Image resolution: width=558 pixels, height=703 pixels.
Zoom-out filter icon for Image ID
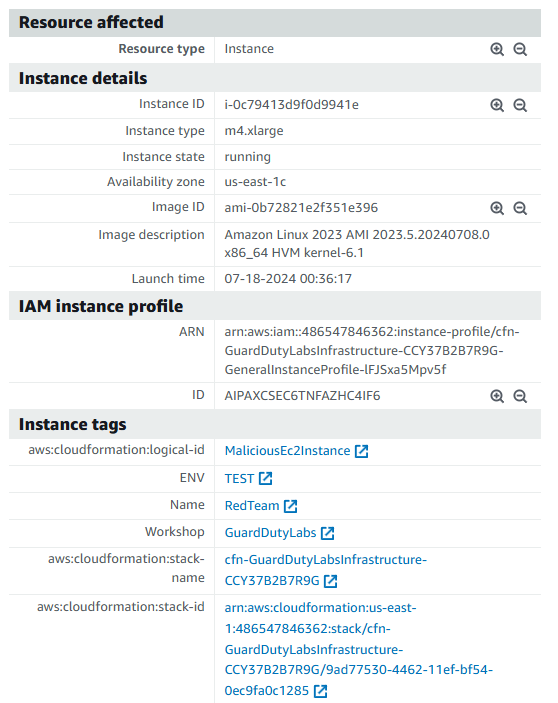(x=520, y=208)
